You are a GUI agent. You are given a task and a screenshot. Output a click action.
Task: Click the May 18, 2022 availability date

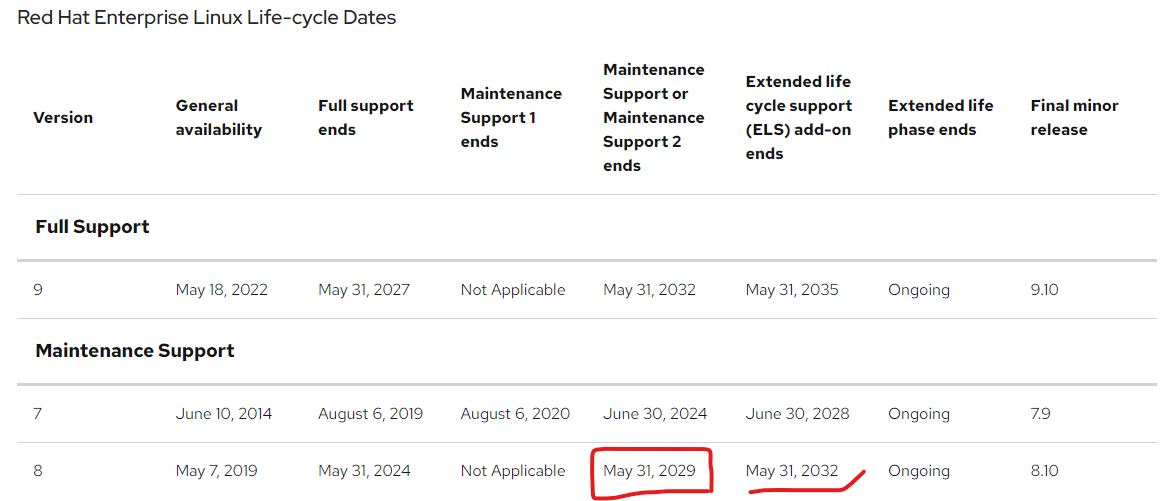click(x=221, y=290)
